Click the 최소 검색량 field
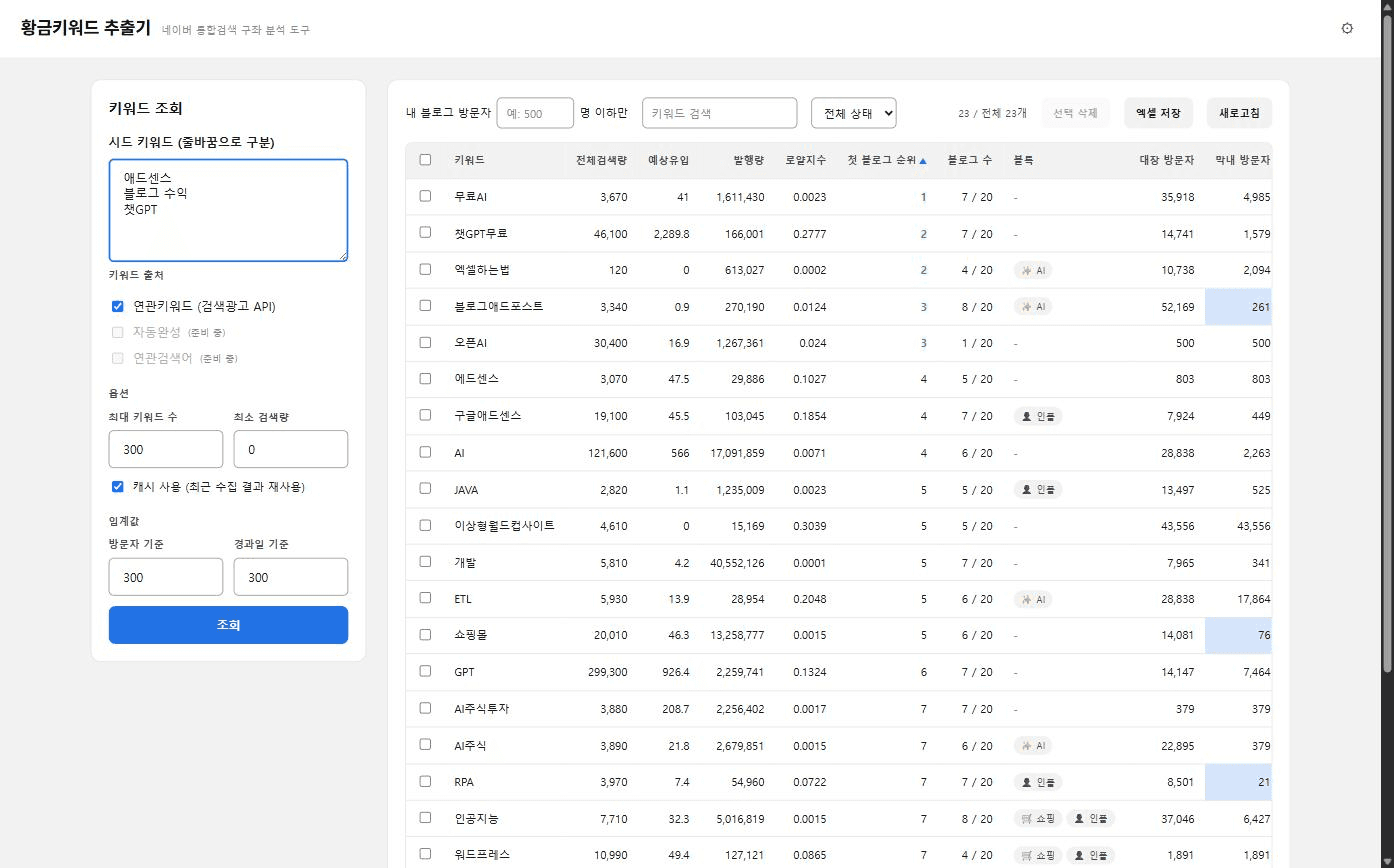 click(291, 449)
